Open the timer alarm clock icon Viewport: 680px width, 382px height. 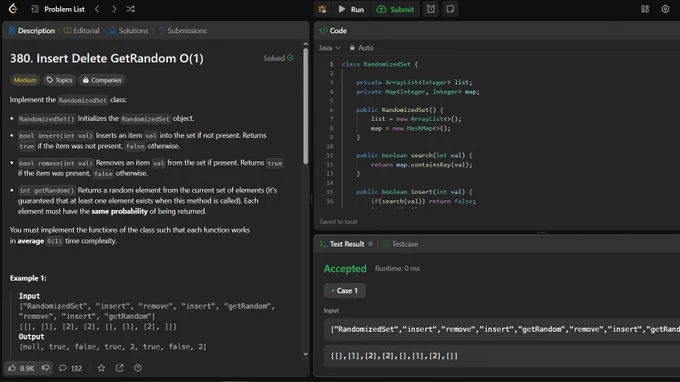431,9
